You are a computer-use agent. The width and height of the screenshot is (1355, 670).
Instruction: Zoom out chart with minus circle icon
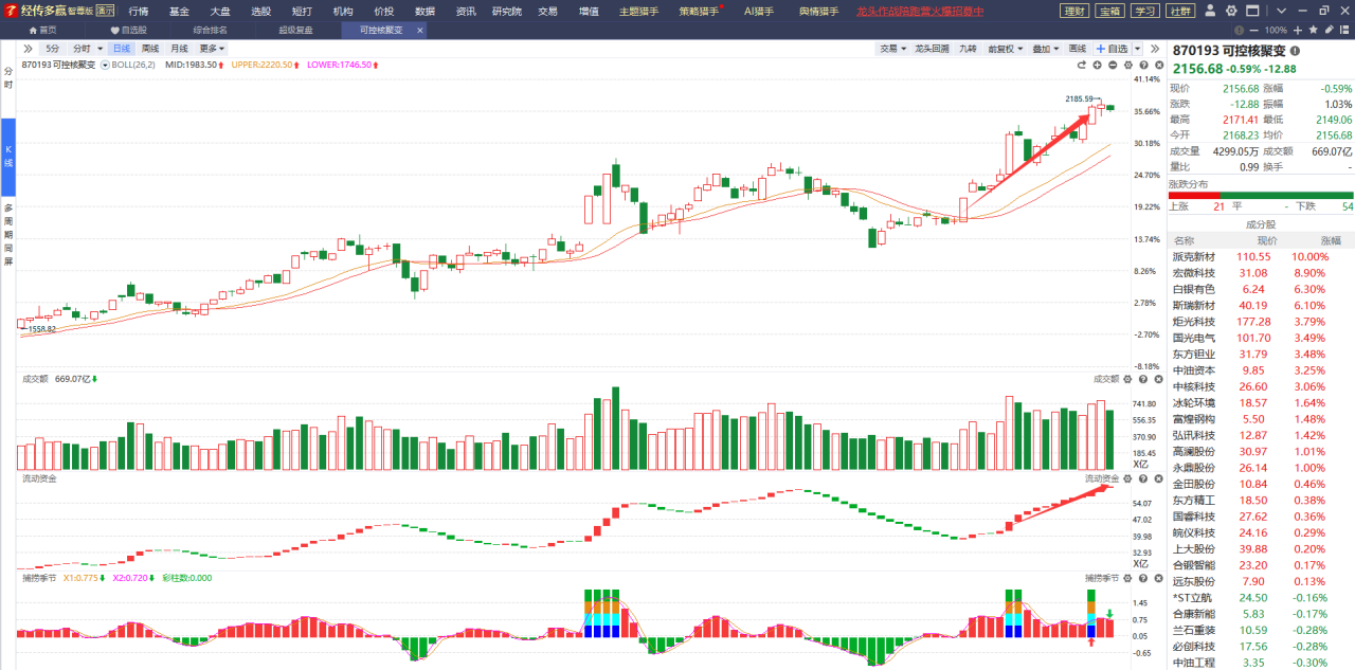click(x=1113, y=65)
